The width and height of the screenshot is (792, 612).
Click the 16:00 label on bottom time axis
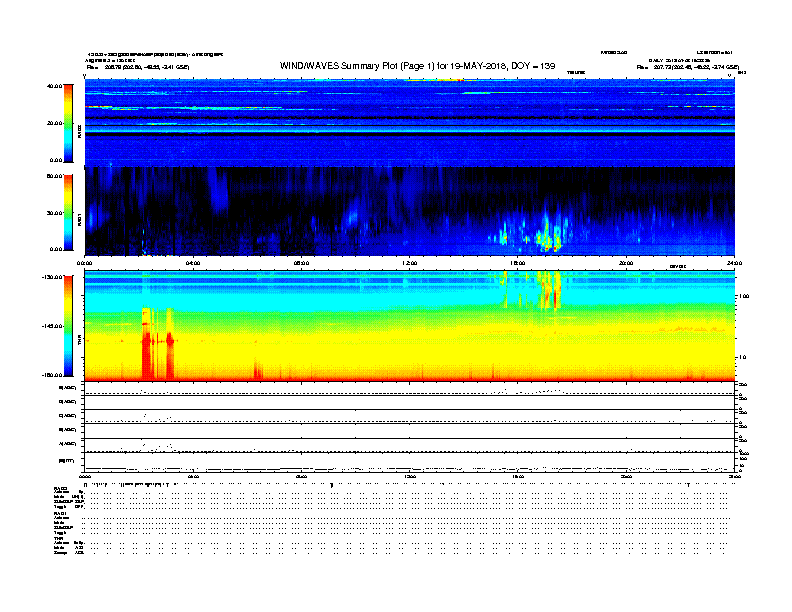518,476
